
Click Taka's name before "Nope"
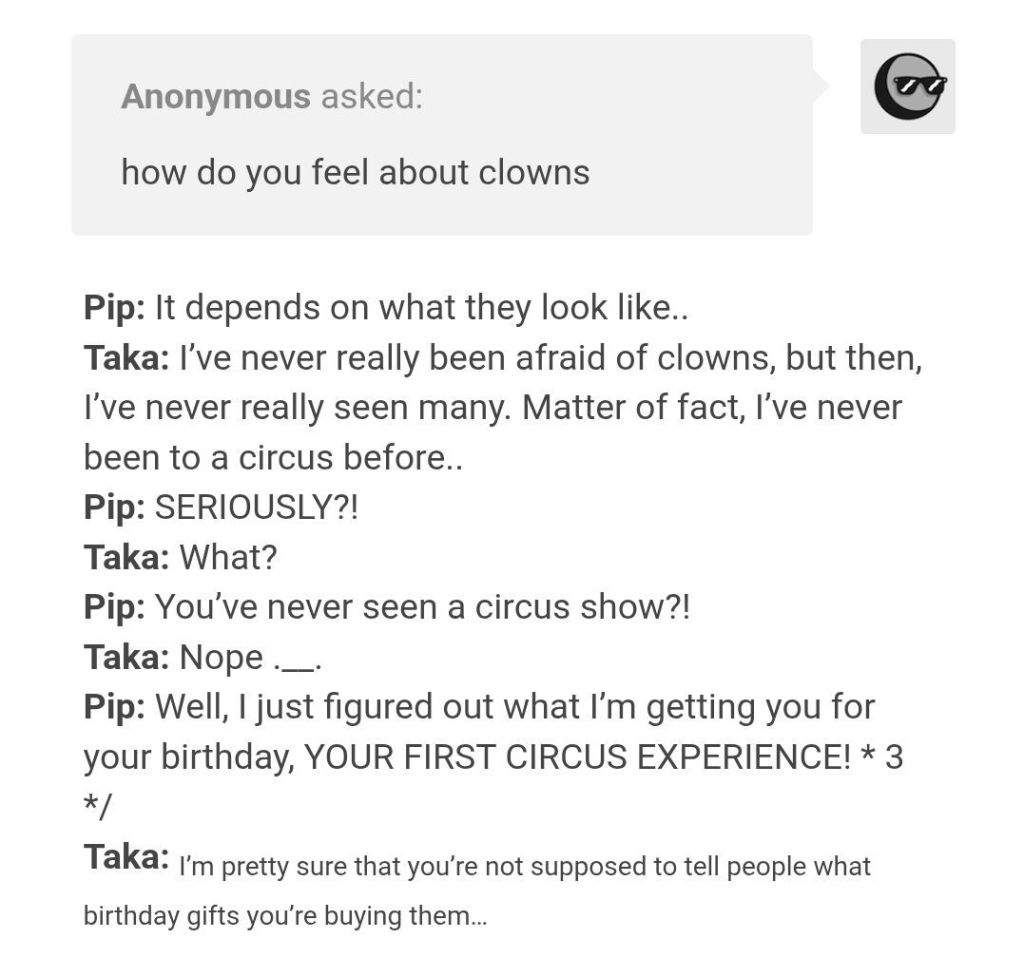click(x=126, y=657)
